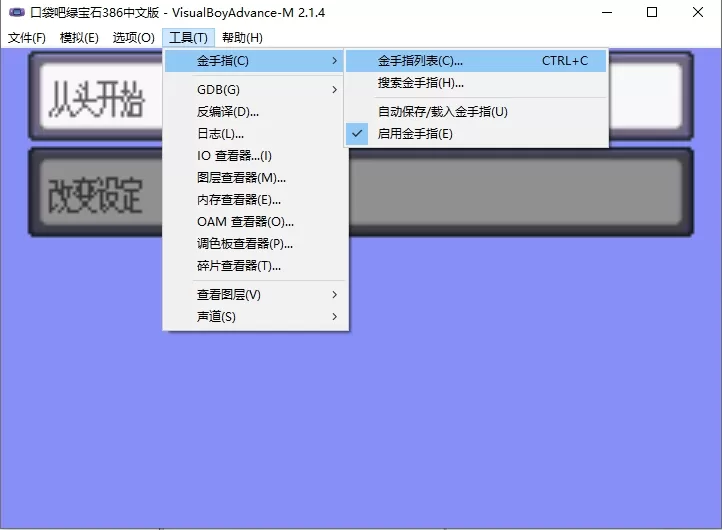Expand GDB(G) submenu arrow

click(335, 90)
